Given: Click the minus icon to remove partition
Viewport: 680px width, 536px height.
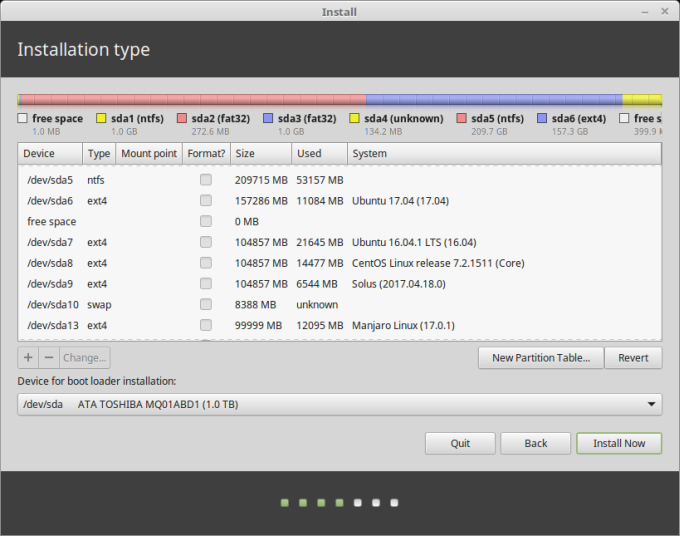Looking at the screenshot, I should [x=49, y=358].
